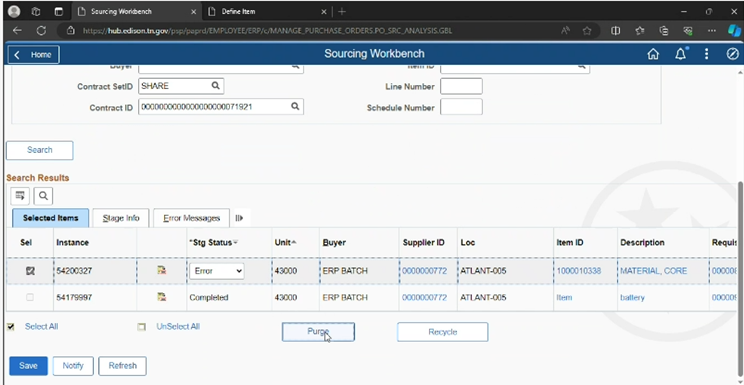Click the UnSelect All link
The width and height of the screenshot is (744, 385).
178,327
